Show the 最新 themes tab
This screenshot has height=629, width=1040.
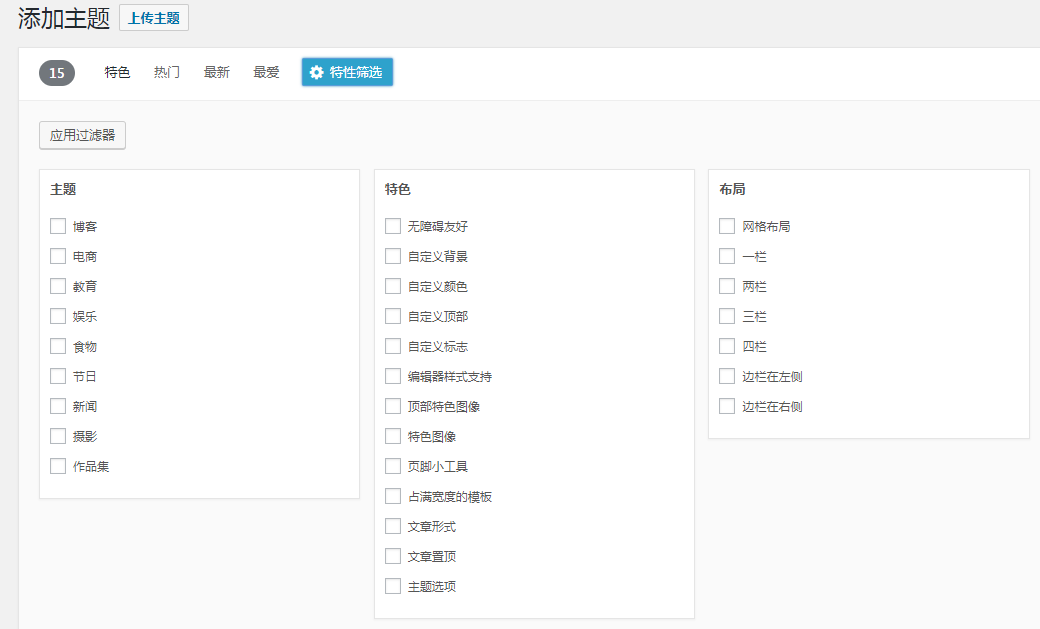[217, 73]
